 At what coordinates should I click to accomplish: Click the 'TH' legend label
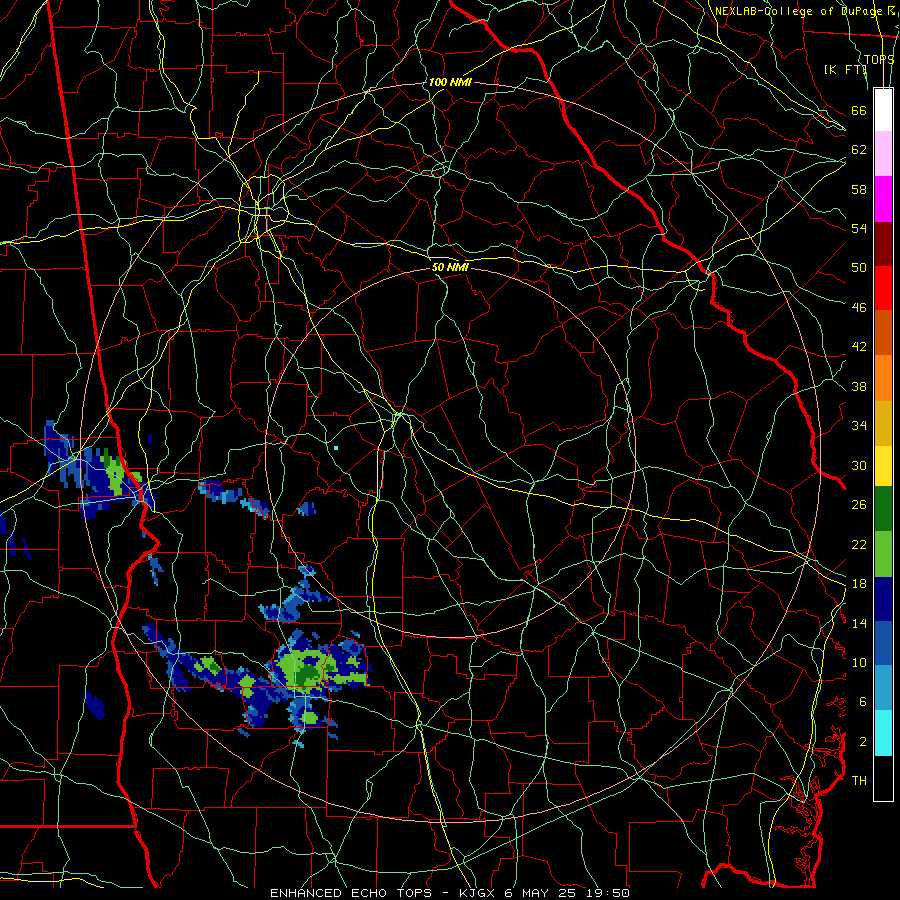[x=859, y=780]
